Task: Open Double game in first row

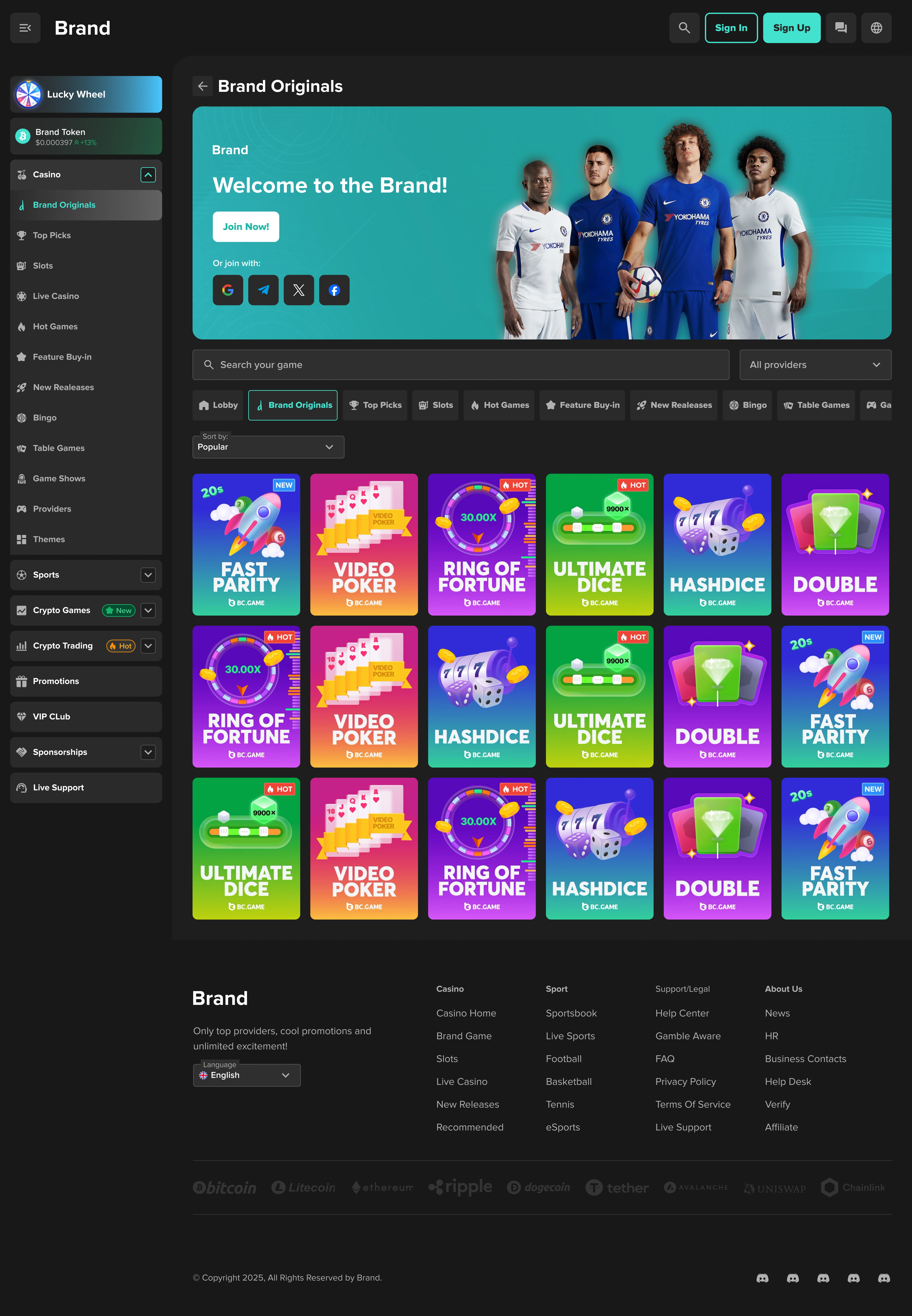Action: point(835,545)
